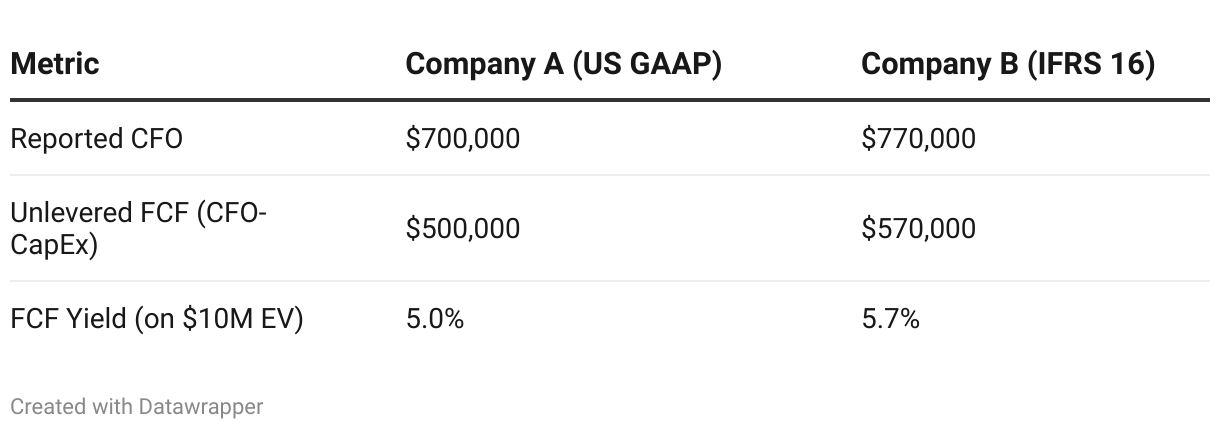Screen dimensions: 1220x430
Task: Open the Created with Datawrapper link
Action: coord(137,407)
